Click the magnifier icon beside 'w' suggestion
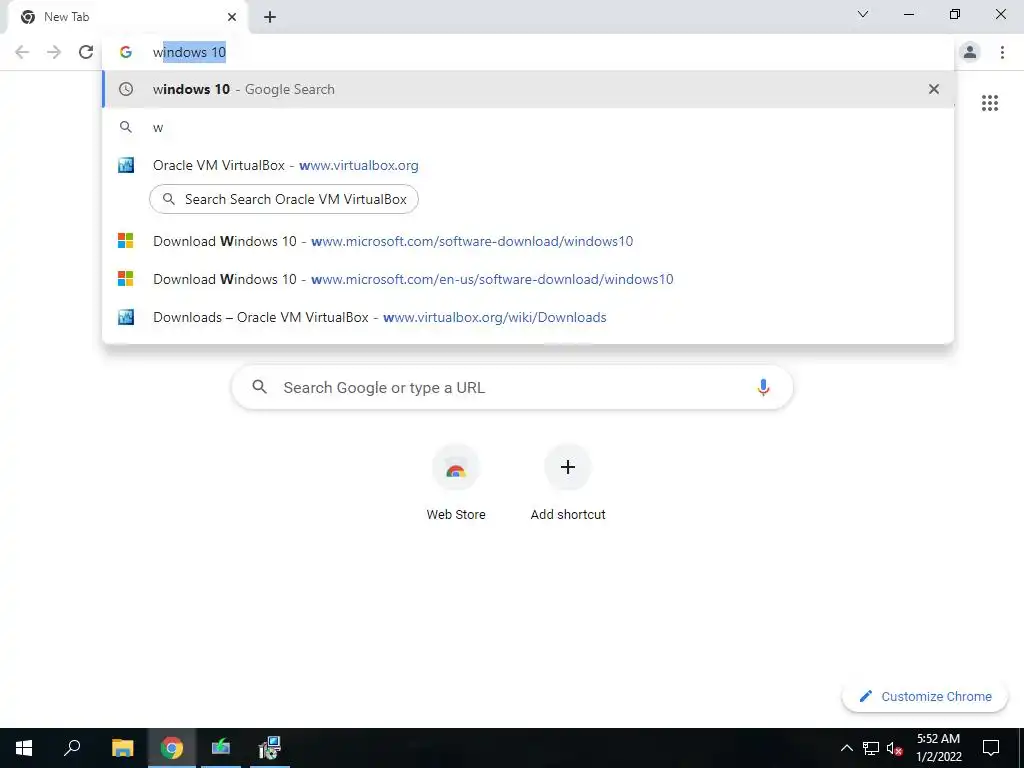Image resolution: width=1024 pixels, height=768 pixels. (x=126, y=127)
